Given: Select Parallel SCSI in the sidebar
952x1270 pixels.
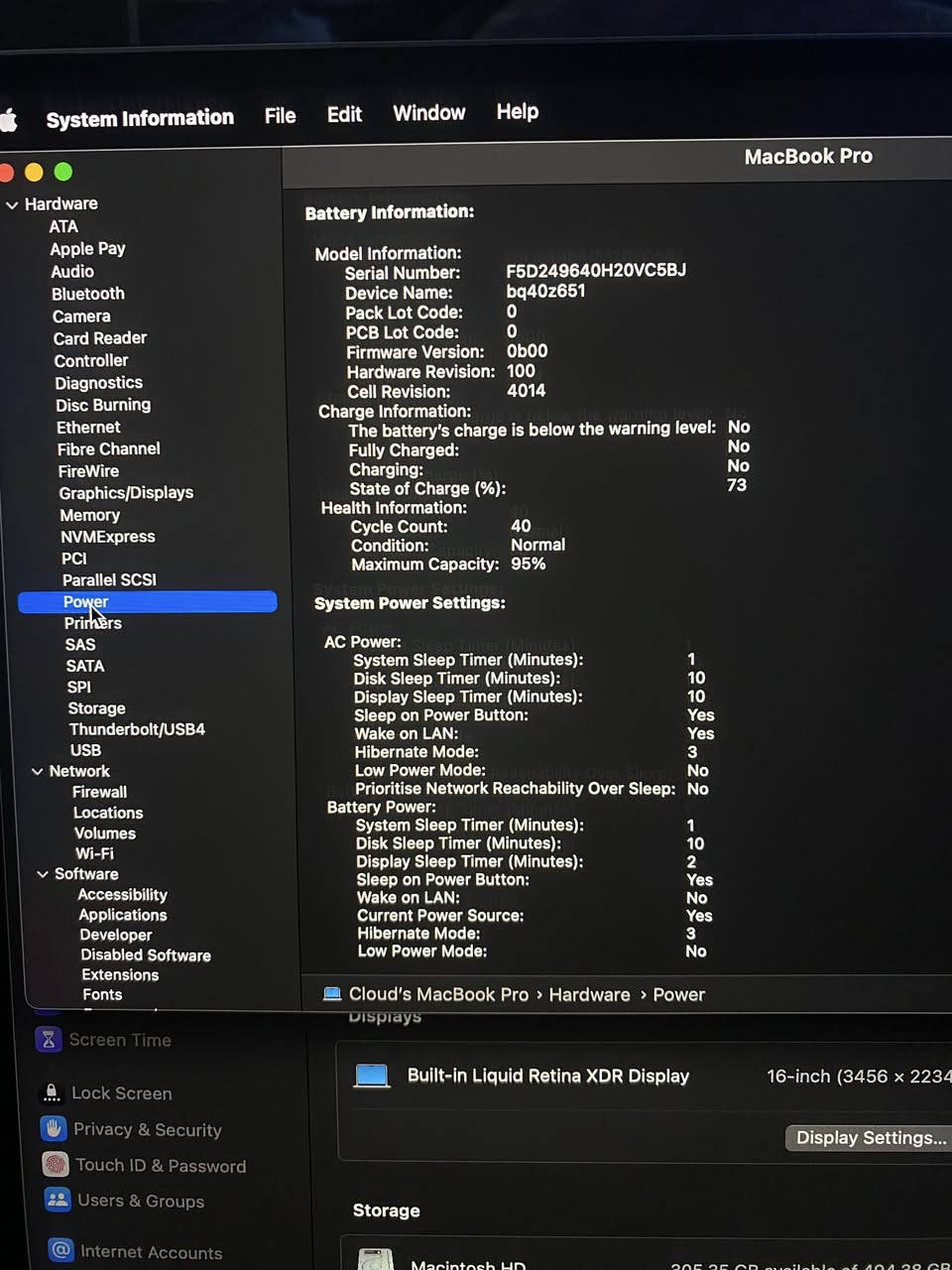Looking at the screenshot, I should (109, 579).
